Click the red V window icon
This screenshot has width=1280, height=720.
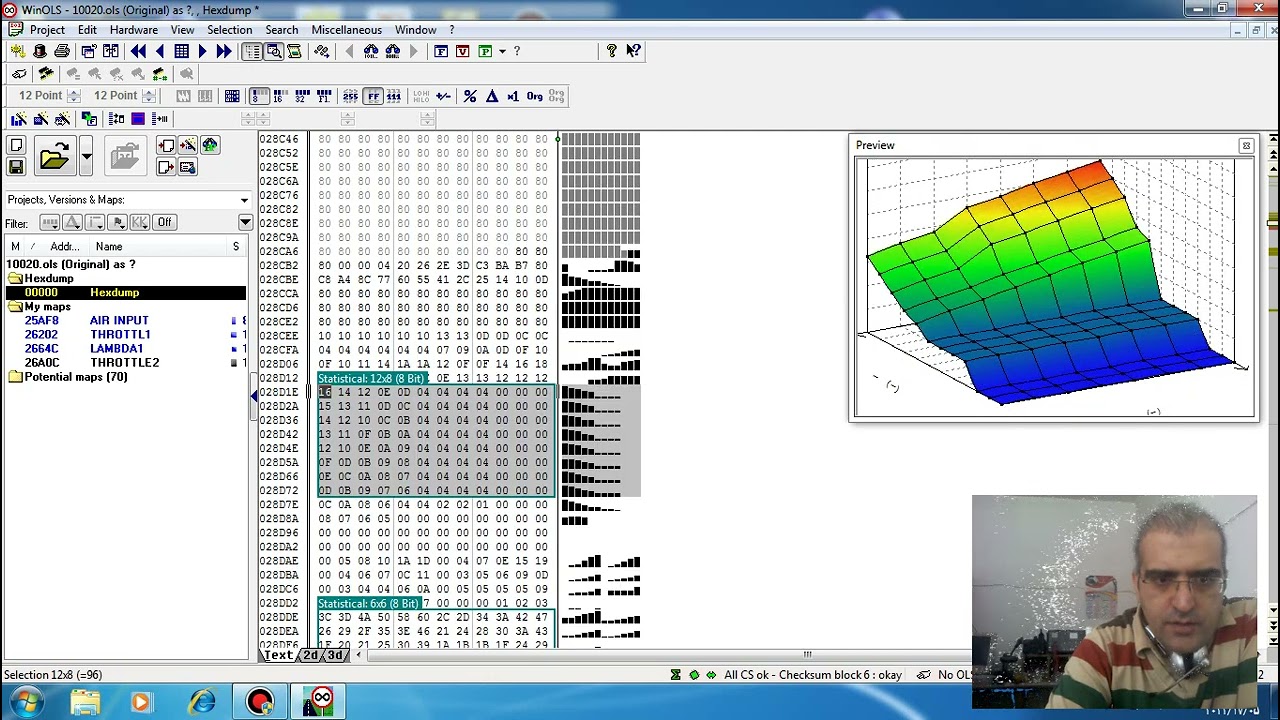click(462, 51)
